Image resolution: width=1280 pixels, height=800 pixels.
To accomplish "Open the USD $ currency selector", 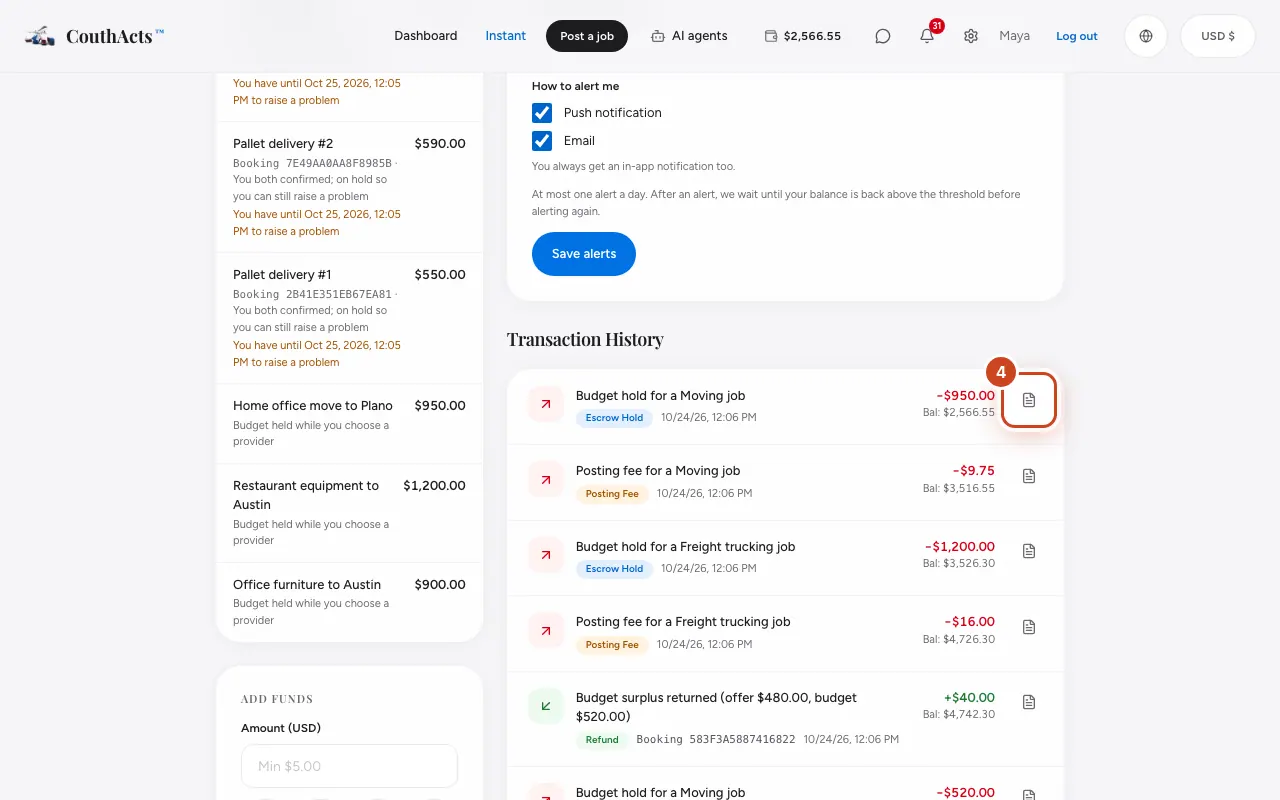I will point(1218,36).
